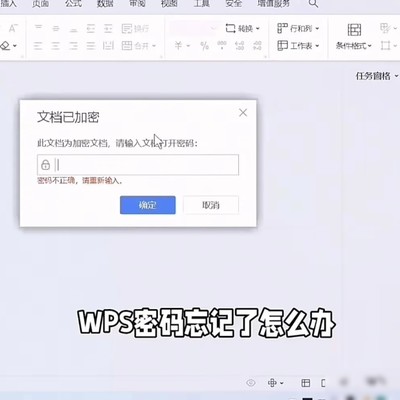Expand the reading mode options arrow
Screen dimensions: 400x400
coord(282,383)
